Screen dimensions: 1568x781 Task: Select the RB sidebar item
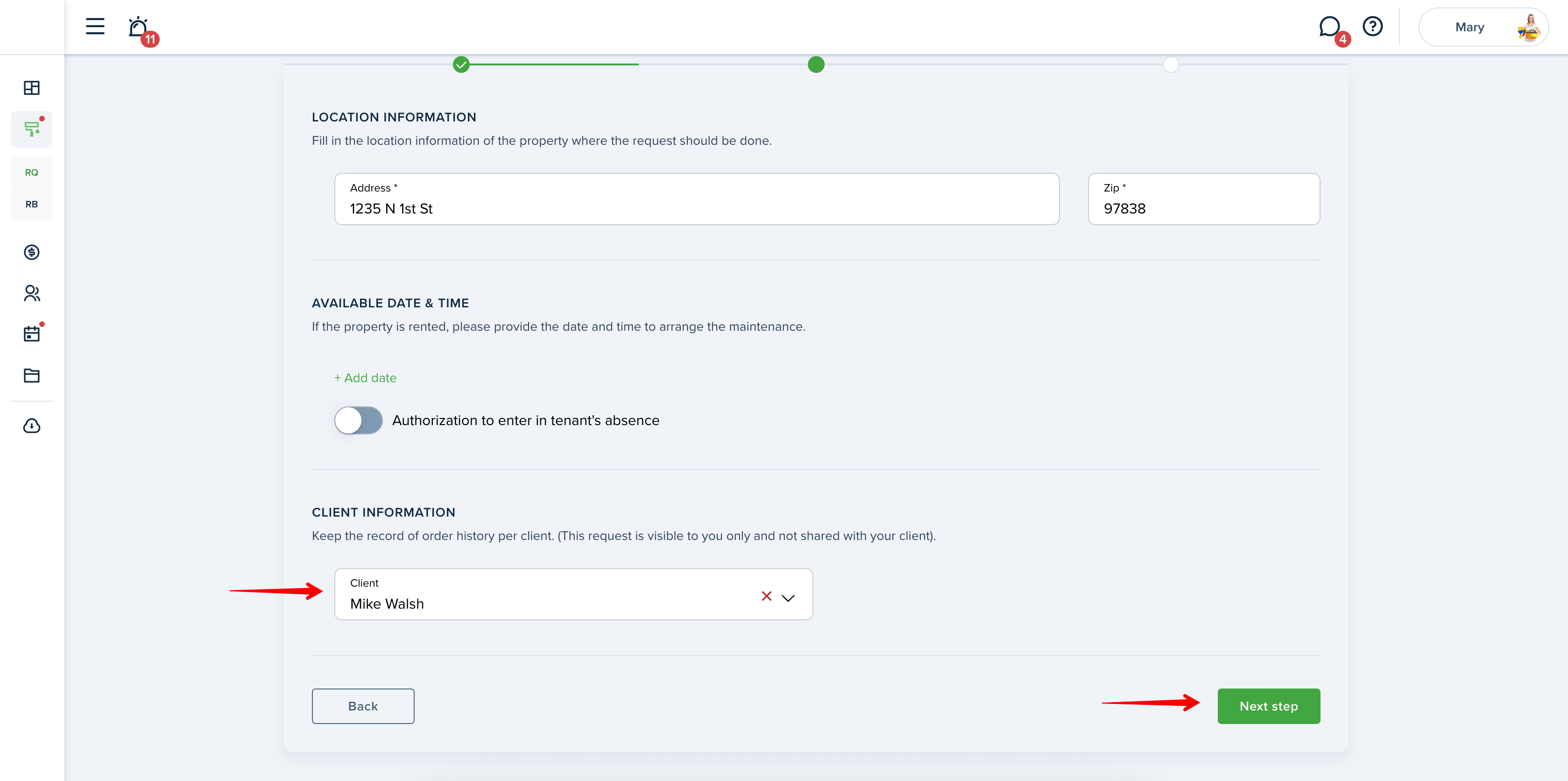point(32,204)
